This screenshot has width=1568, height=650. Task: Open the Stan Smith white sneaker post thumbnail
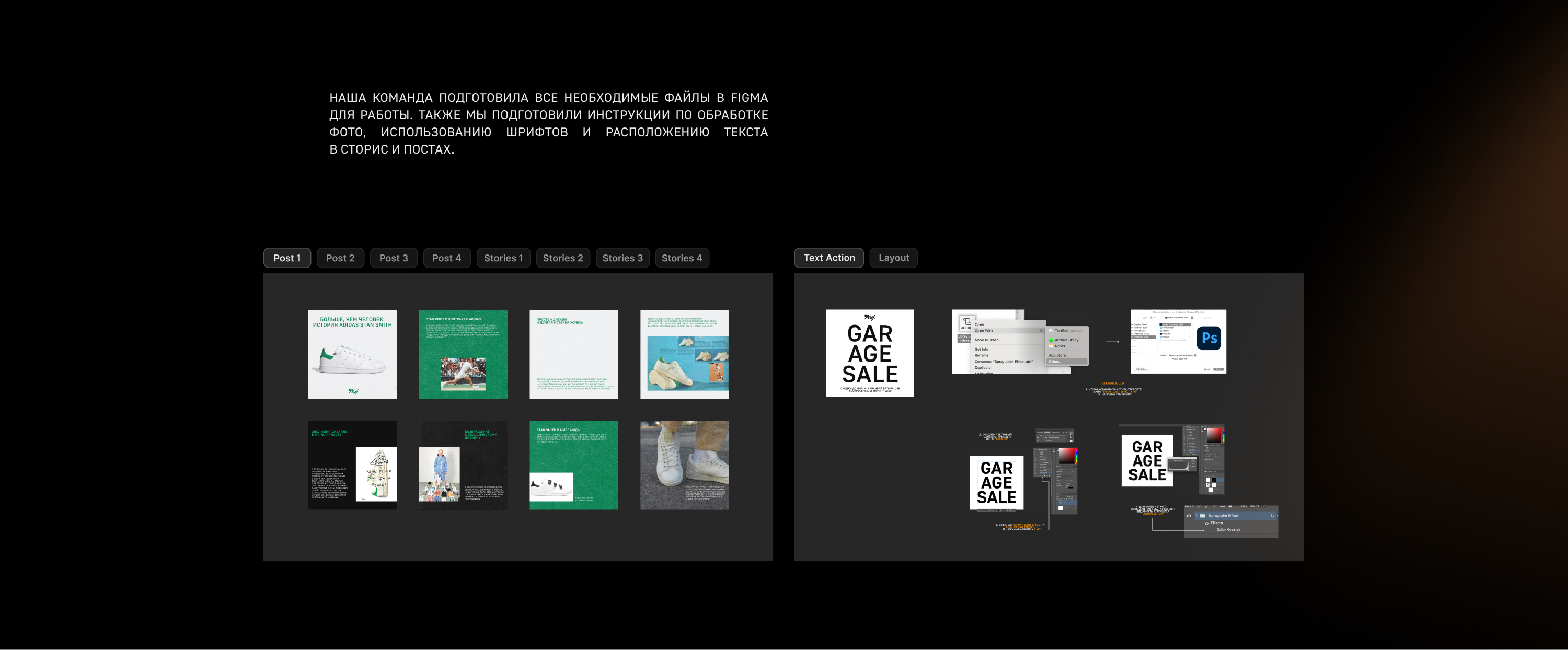352,355
